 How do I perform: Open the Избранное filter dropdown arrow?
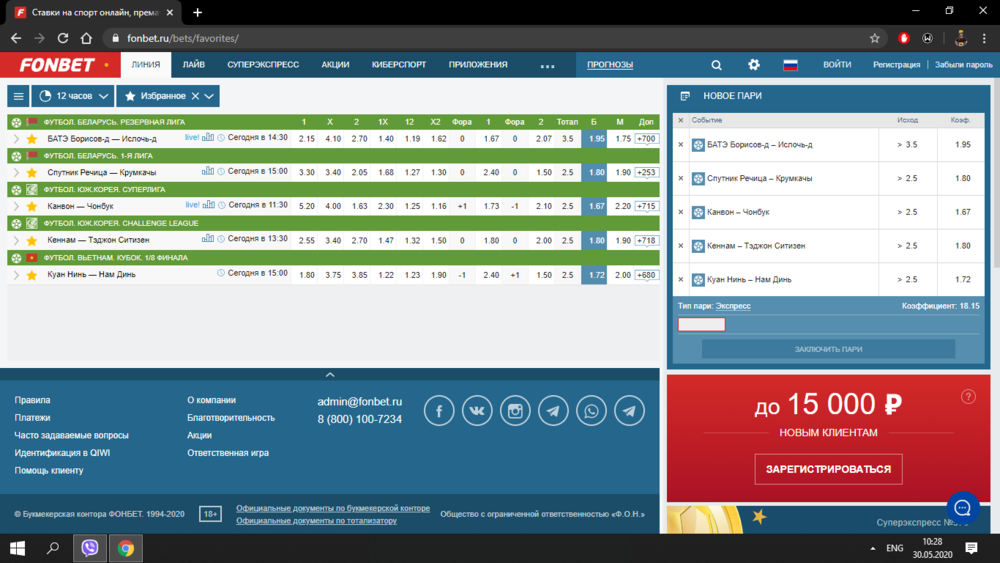pyautogui.click(x=209, y=96)
